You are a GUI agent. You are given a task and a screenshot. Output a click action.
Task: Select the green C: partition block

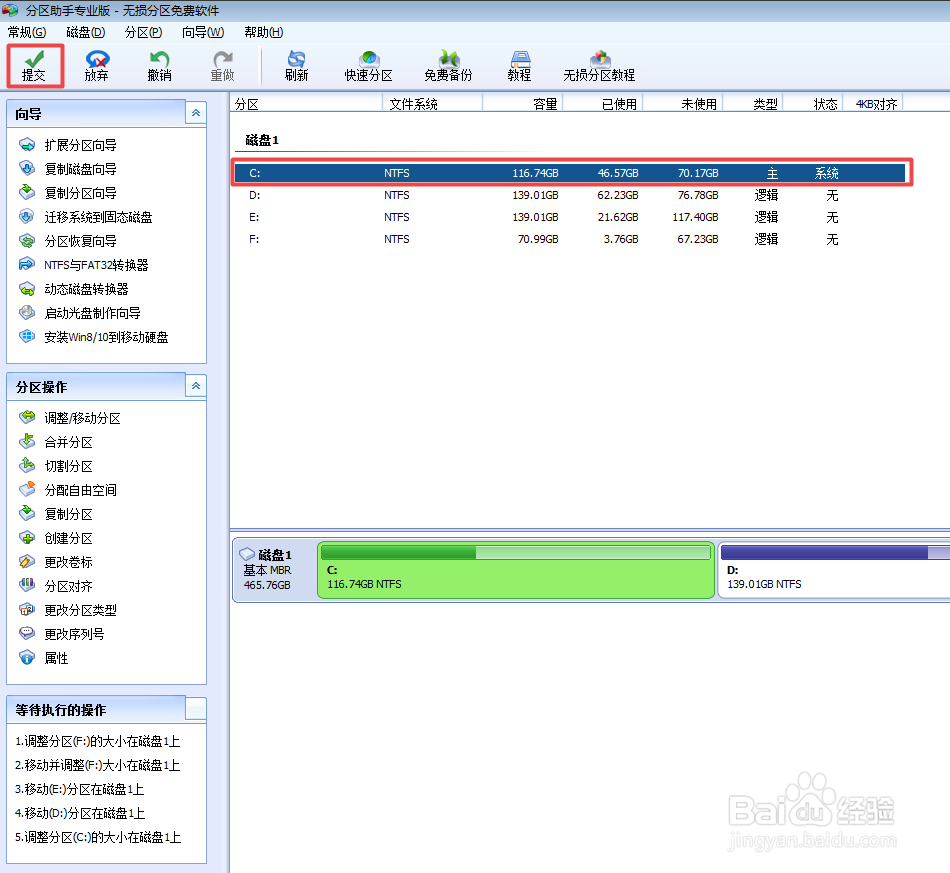(x=516, y=570)
